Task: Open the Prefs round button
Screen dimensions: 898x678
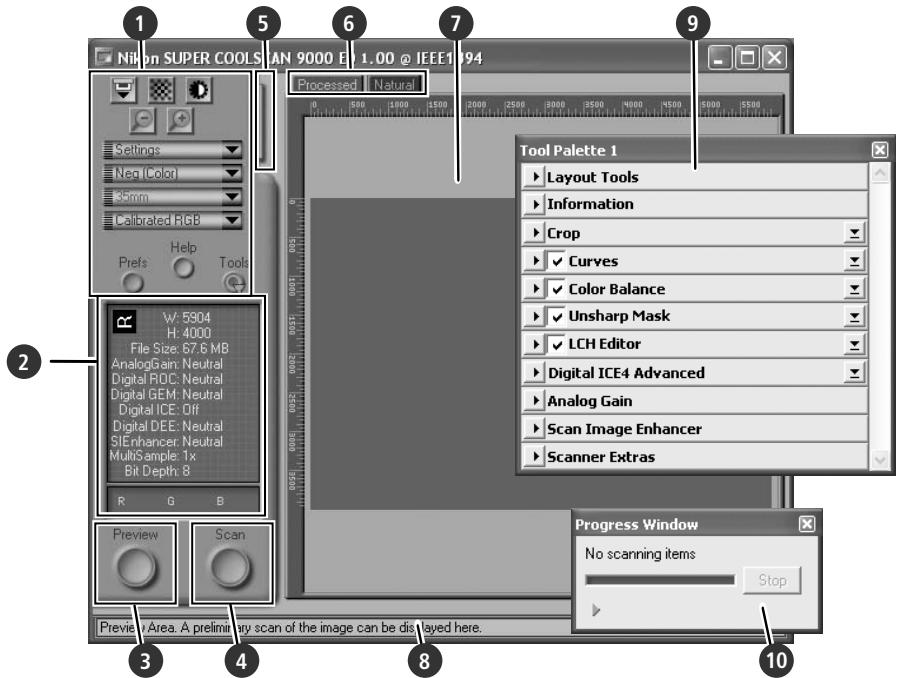Action: (x=133, y=281)
